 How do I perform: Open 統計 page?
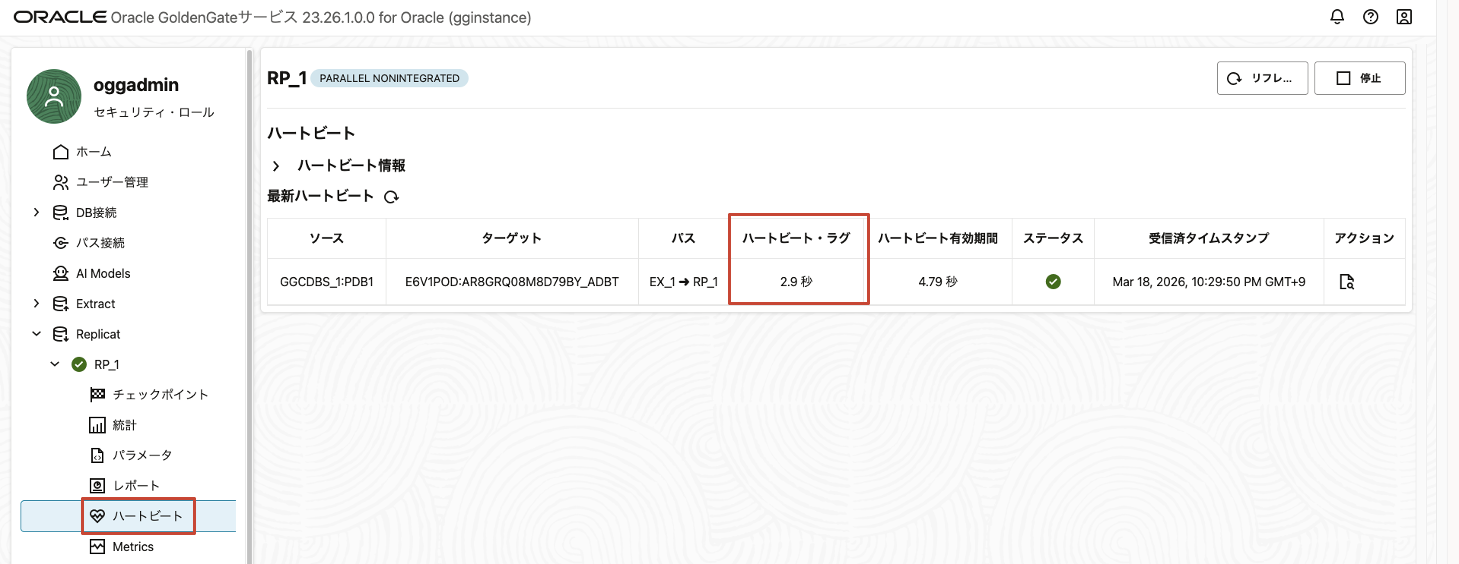pos(125,425)
